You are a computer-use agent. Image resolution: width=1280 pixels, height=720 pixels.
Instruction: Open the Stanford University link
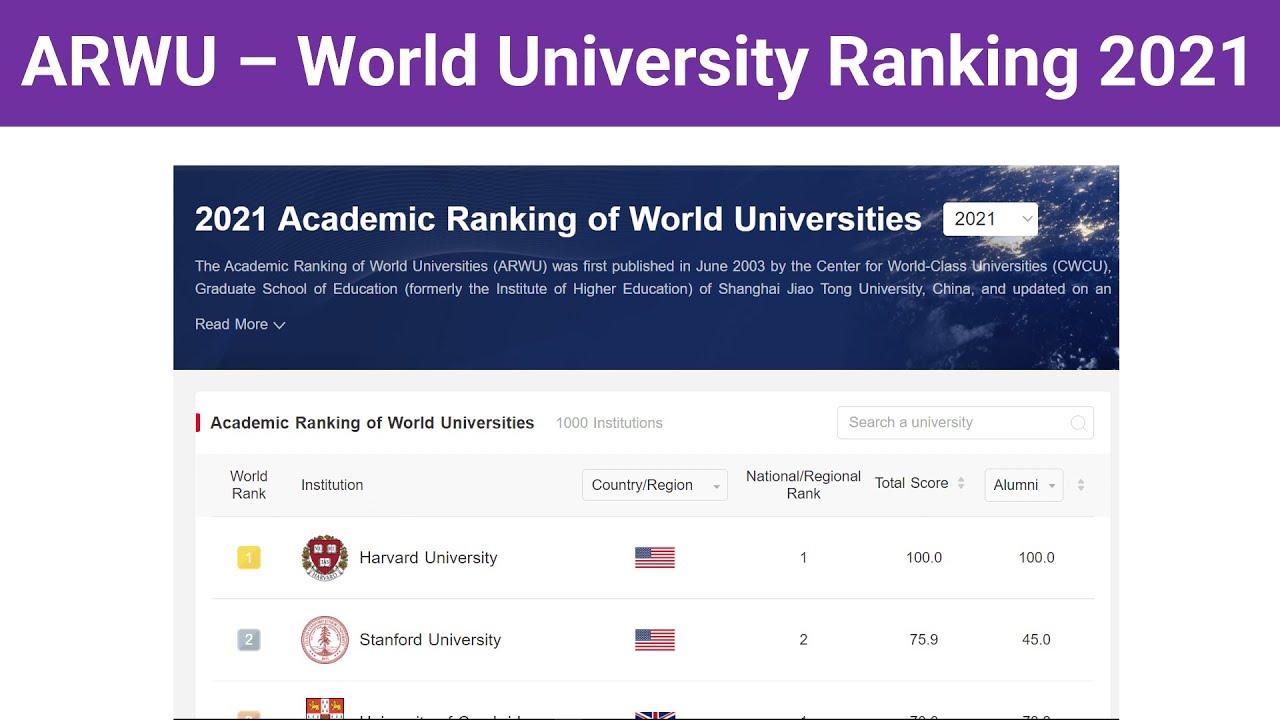[430, 640]
